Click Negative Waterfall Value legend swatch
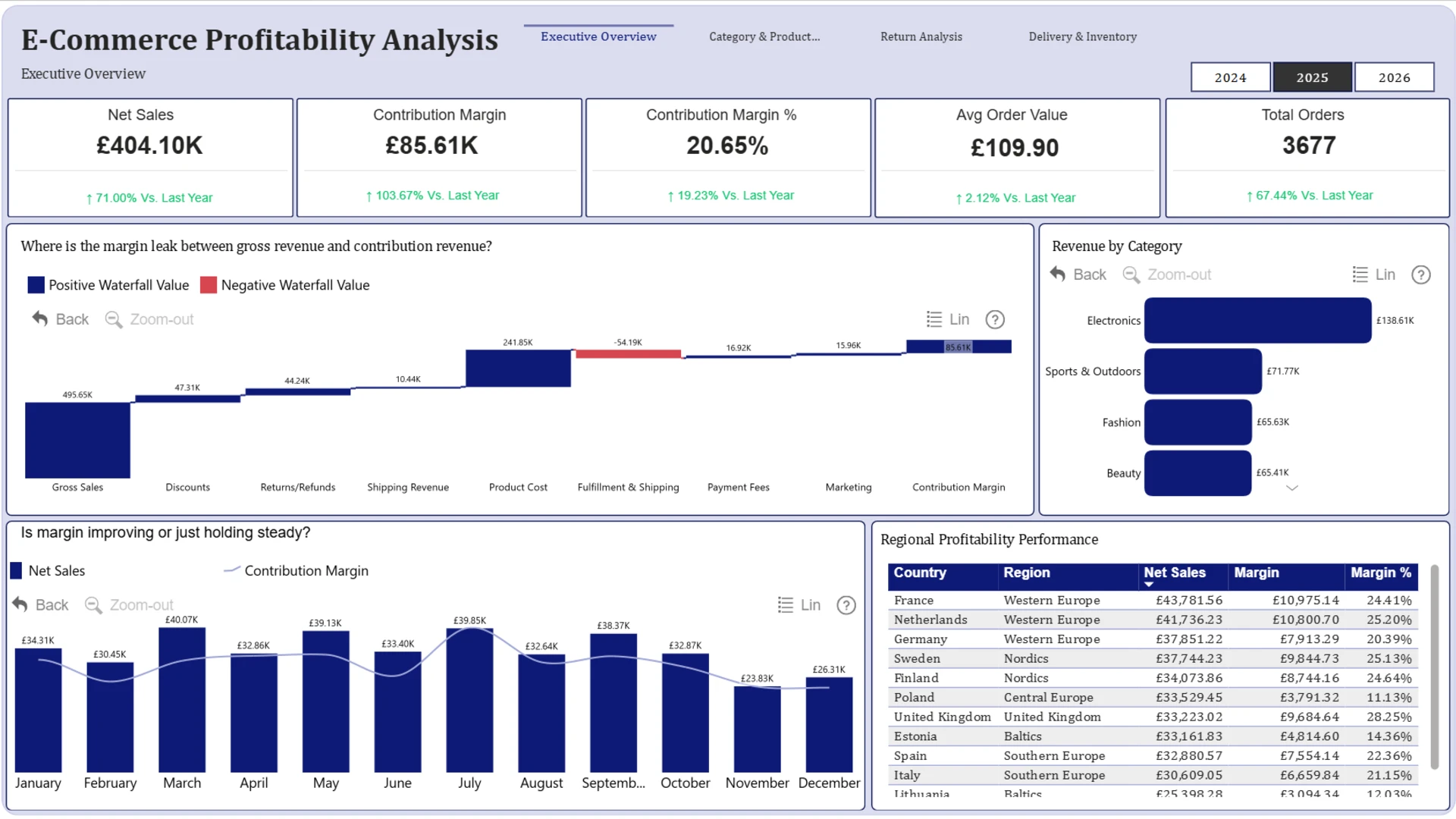Screen dimensions: 1456x819 [209, 285]
